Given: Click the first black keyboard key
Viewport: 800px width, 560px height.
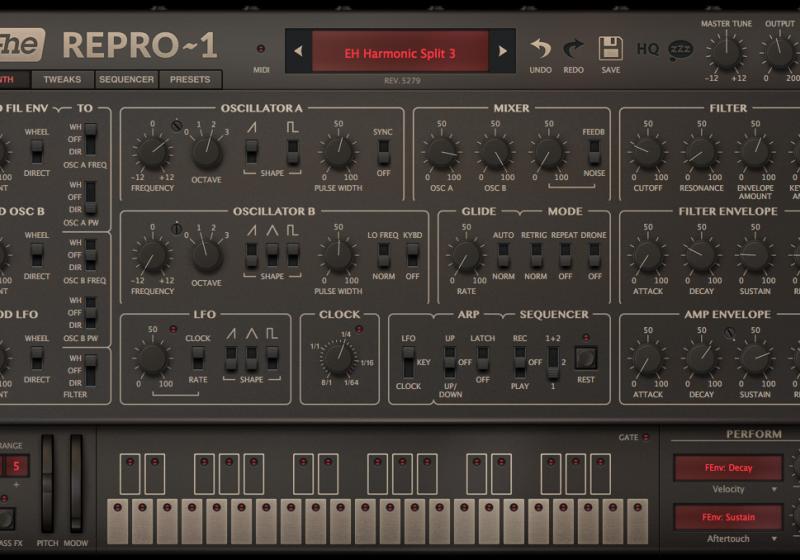Looking at the screenshot, I should pos(130,474).
